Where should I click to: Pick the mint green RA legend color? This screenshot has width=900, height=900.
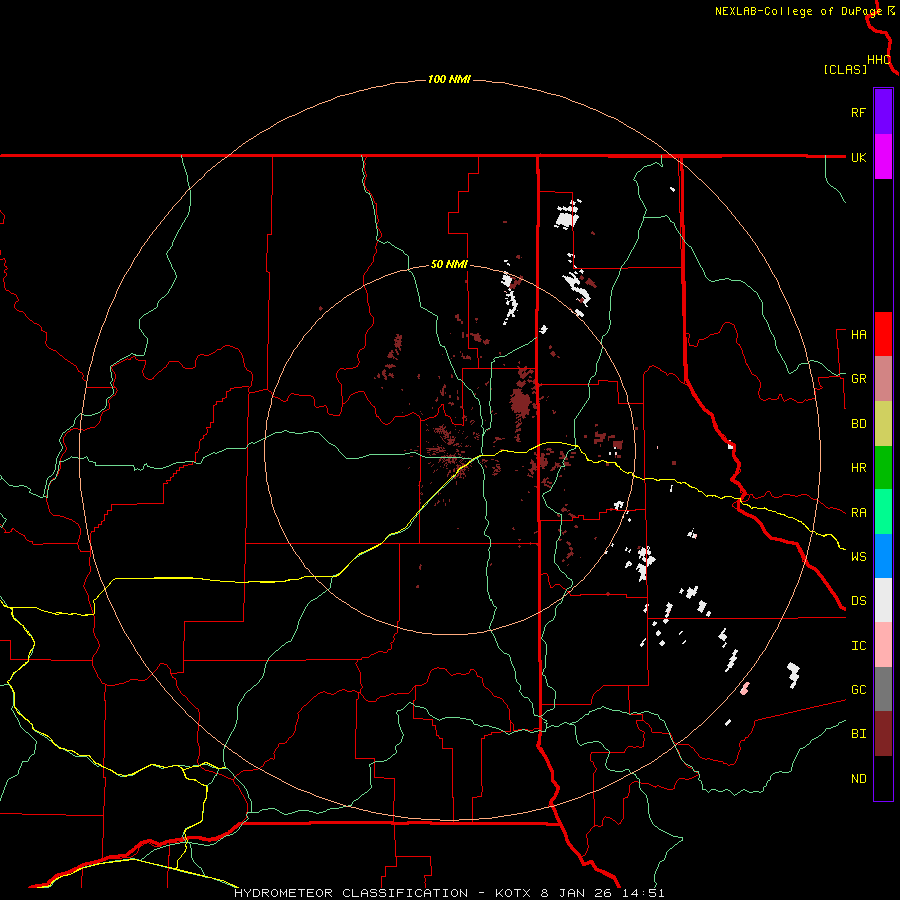pyautogui.click(x=883, y=512)
